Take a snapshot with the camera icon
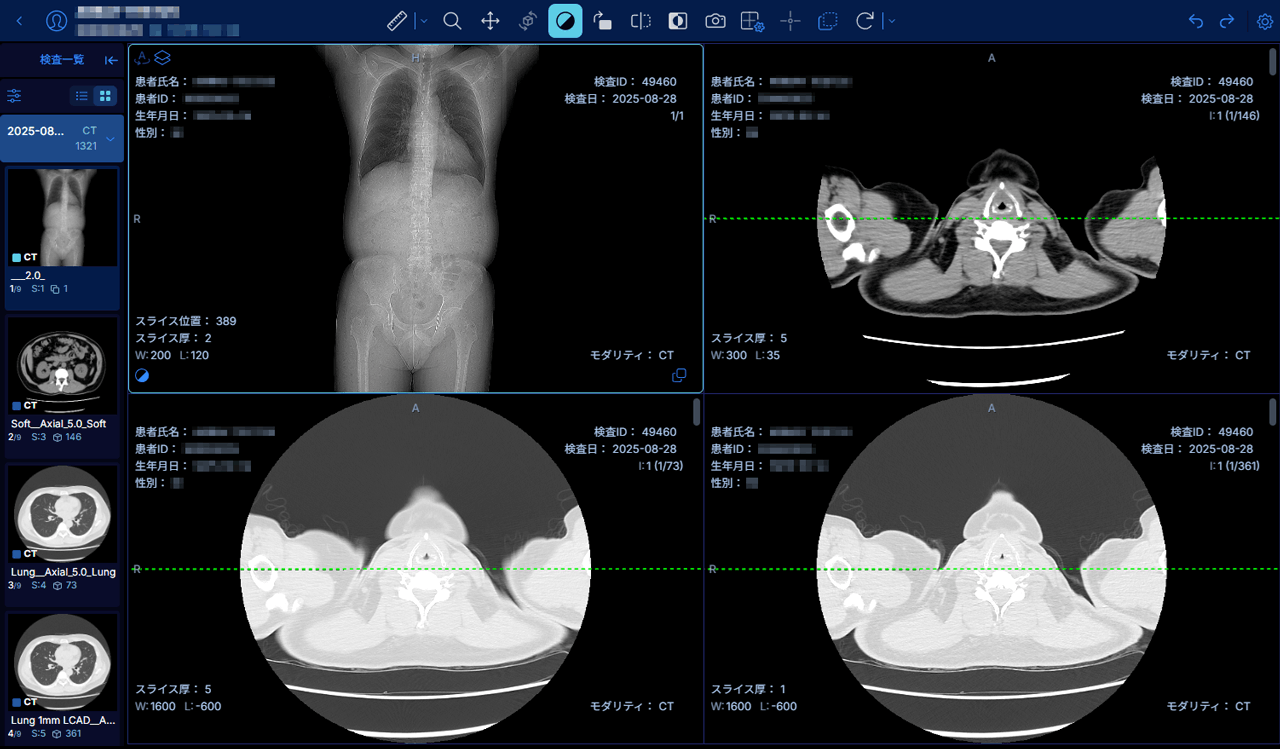 click(x=715, y=21)
